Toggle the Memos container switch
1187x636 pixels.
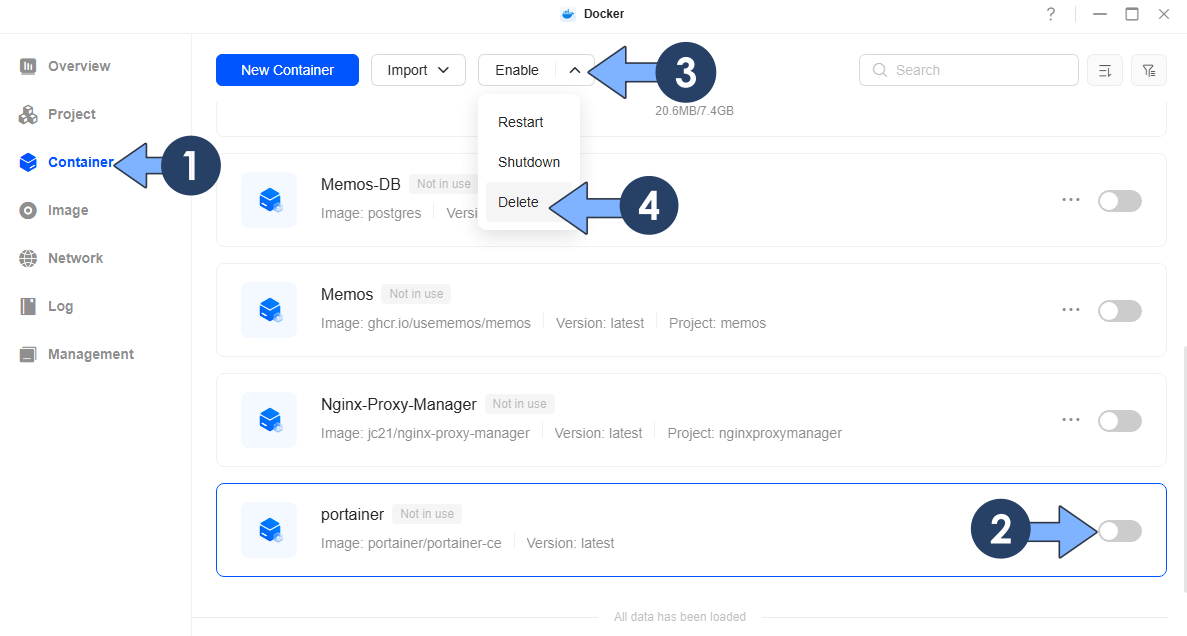pos(1120,311)
